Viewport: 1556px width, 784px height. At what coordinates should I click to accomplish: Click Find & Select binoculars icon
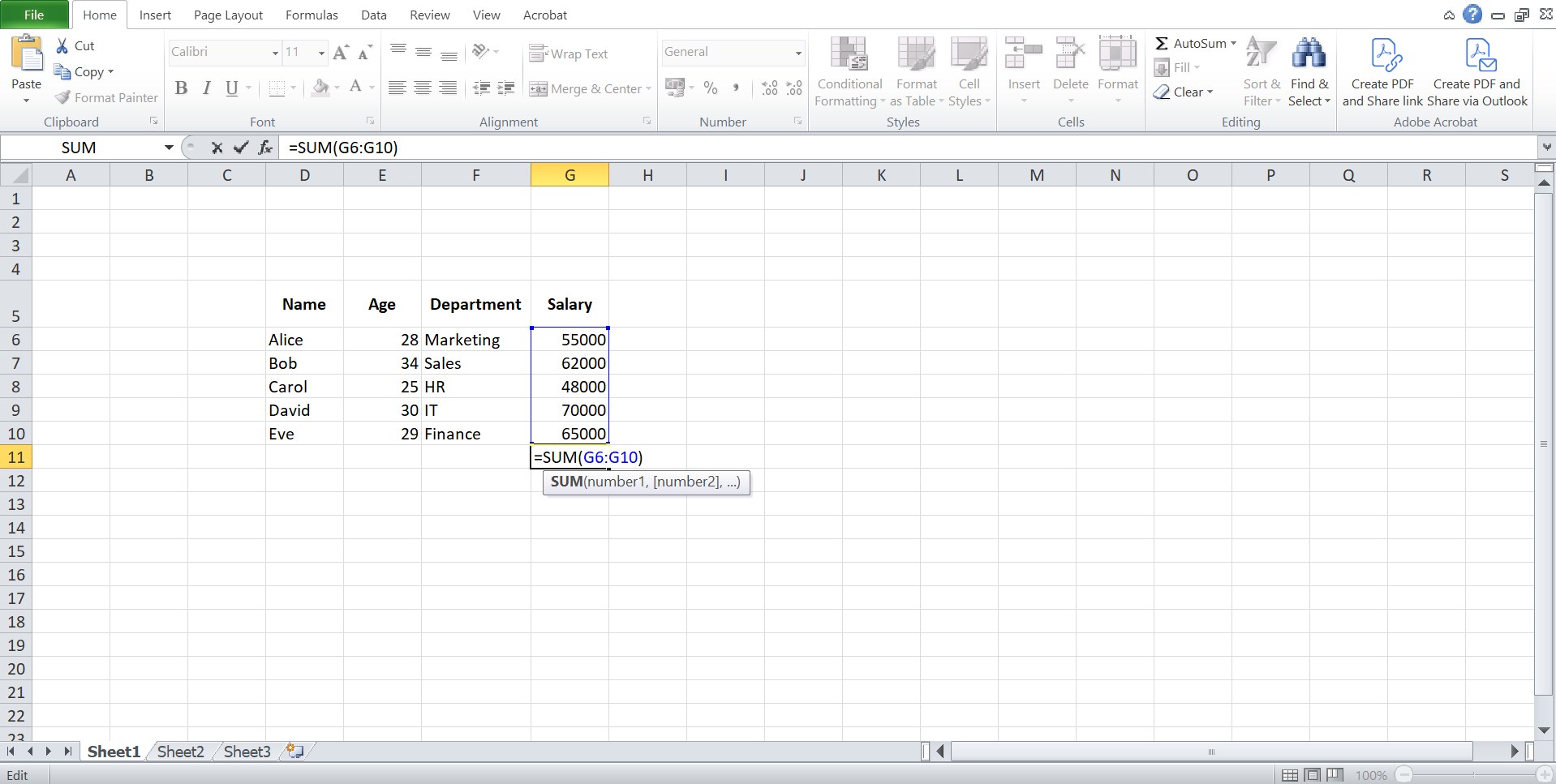[1309, 54]
